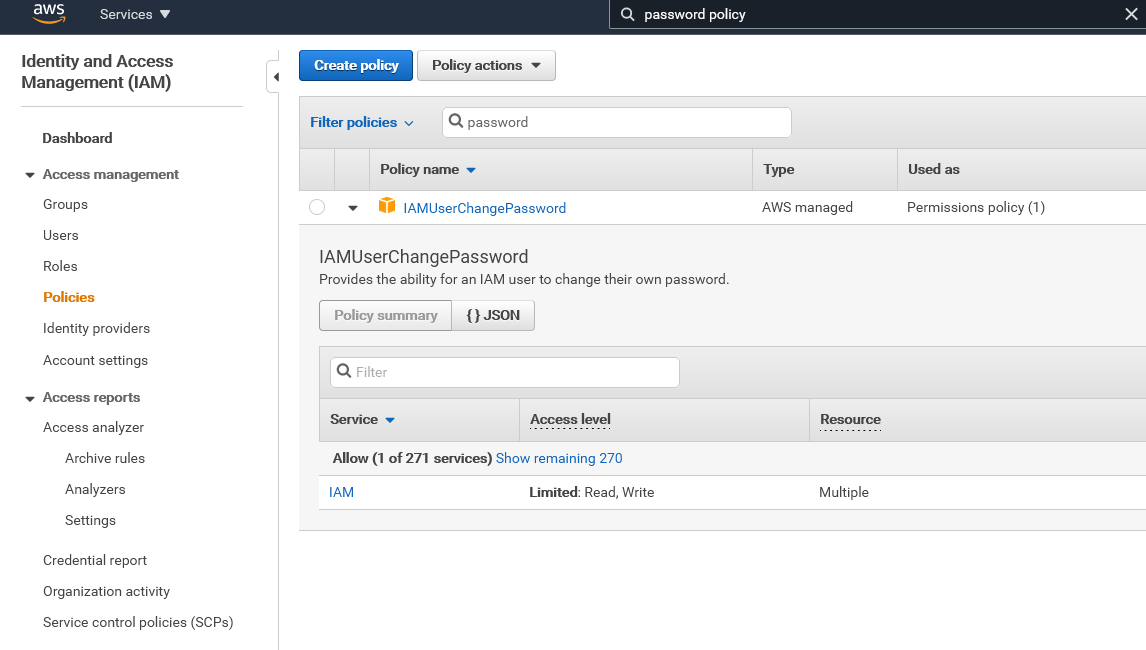
Task: Open Groups in the sidebar
Action: click(x=65, y=205)
